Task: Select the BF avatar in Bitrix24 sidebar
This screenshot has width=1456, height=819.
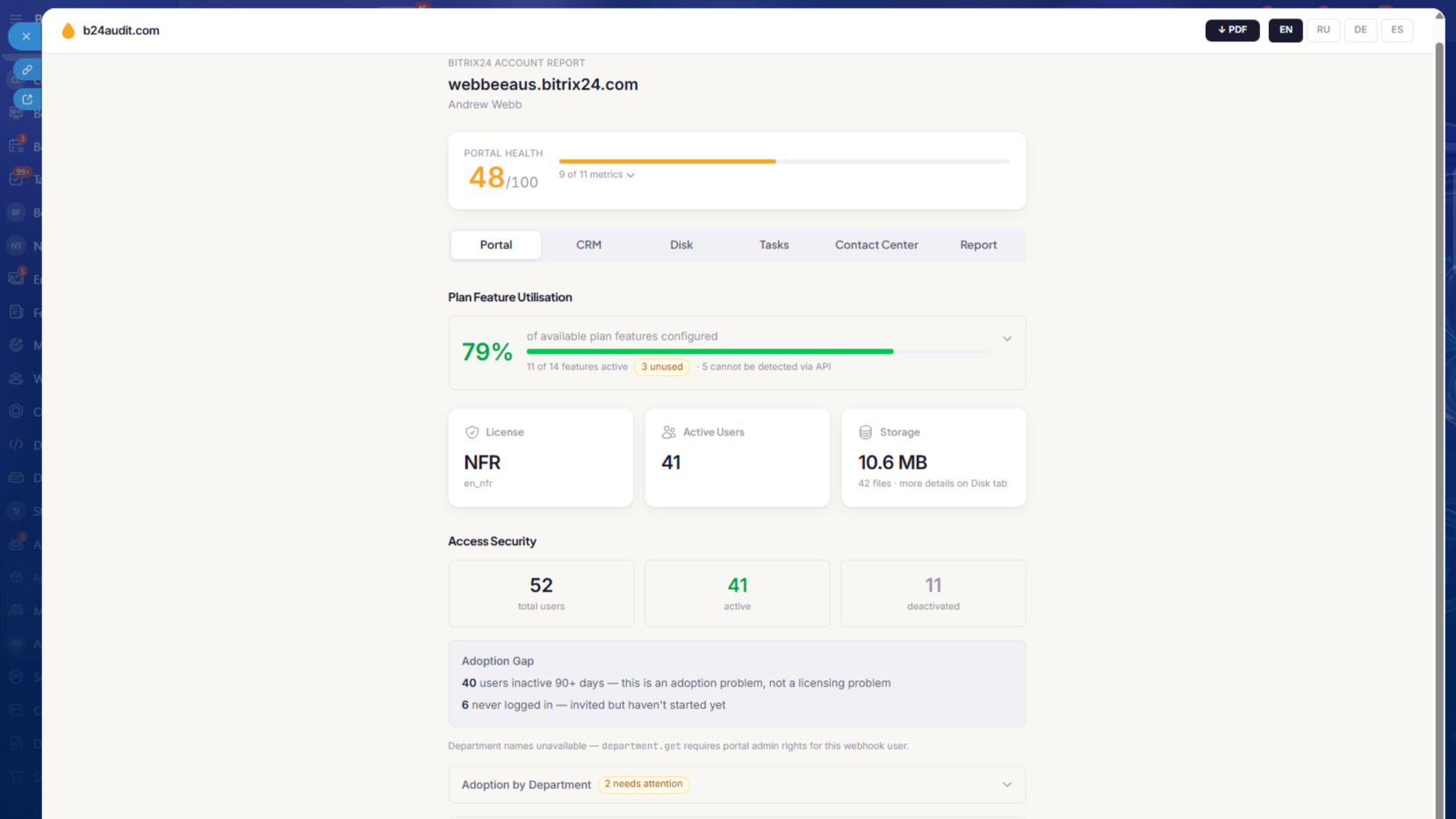Action: pos(16,212)
